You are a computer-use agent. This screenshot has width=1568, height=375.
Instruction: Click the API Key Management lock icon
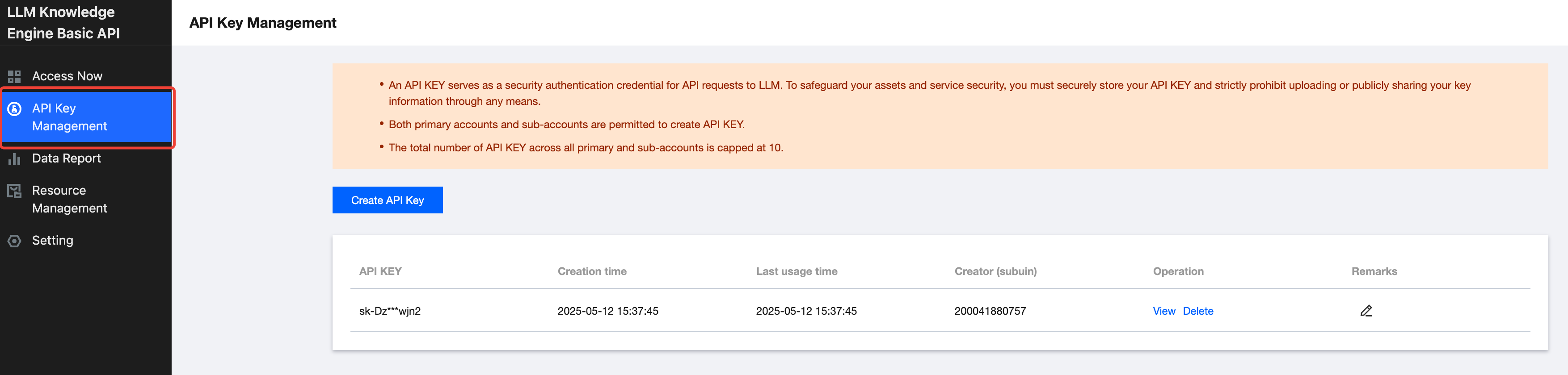pyautogui.click(x=15, y=109)
